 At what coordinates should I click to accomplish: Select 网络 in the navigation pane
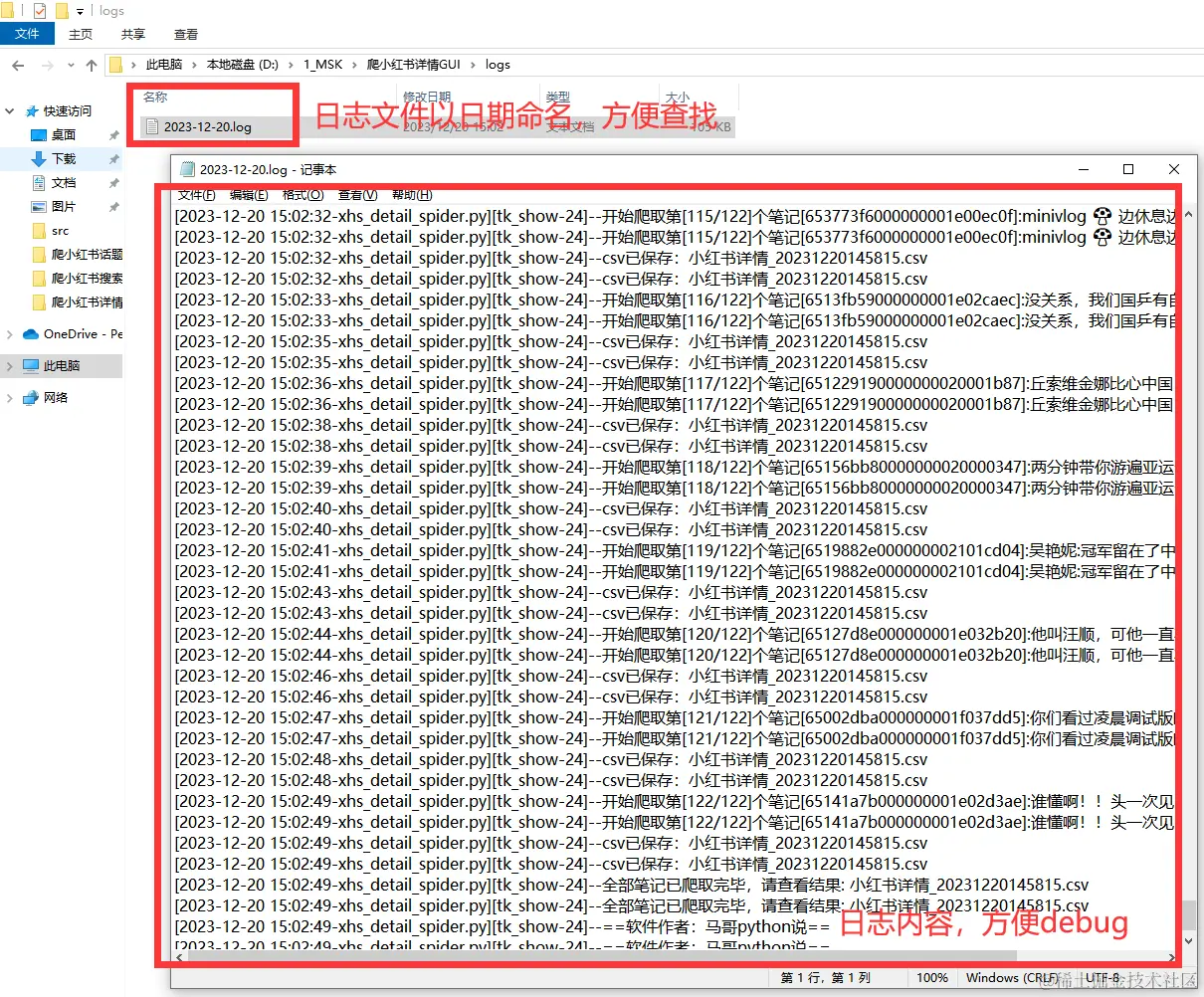pos(56,398)
